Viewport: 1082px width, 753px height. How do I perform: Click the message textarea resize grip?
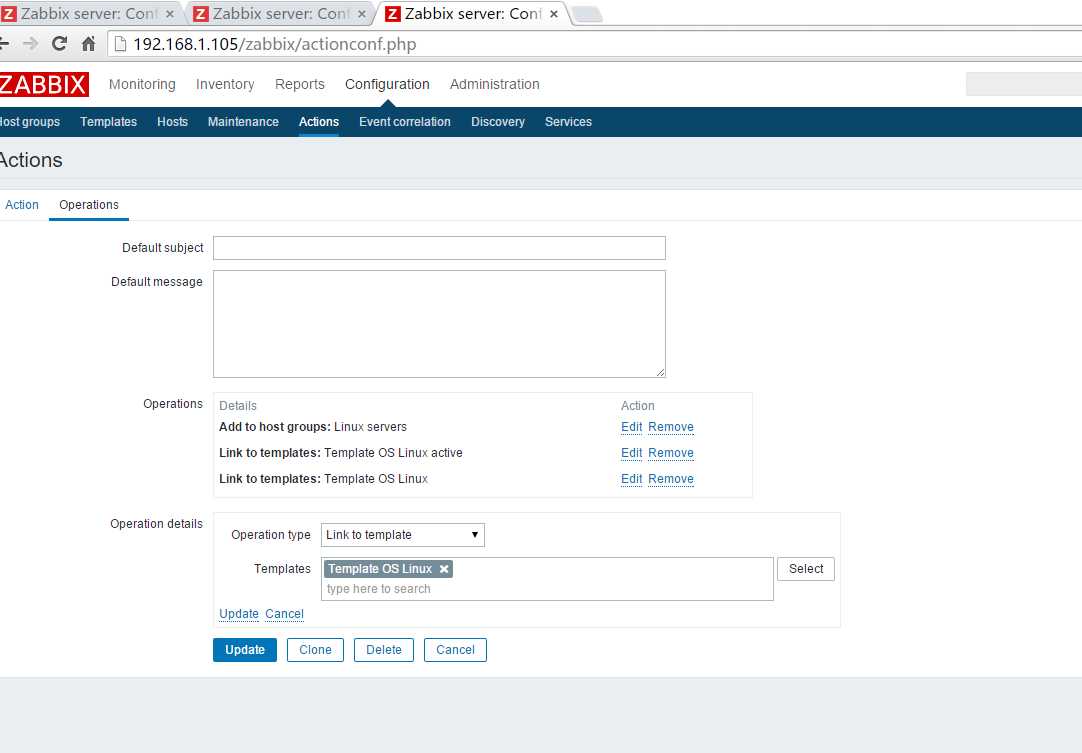coord(660,373)
